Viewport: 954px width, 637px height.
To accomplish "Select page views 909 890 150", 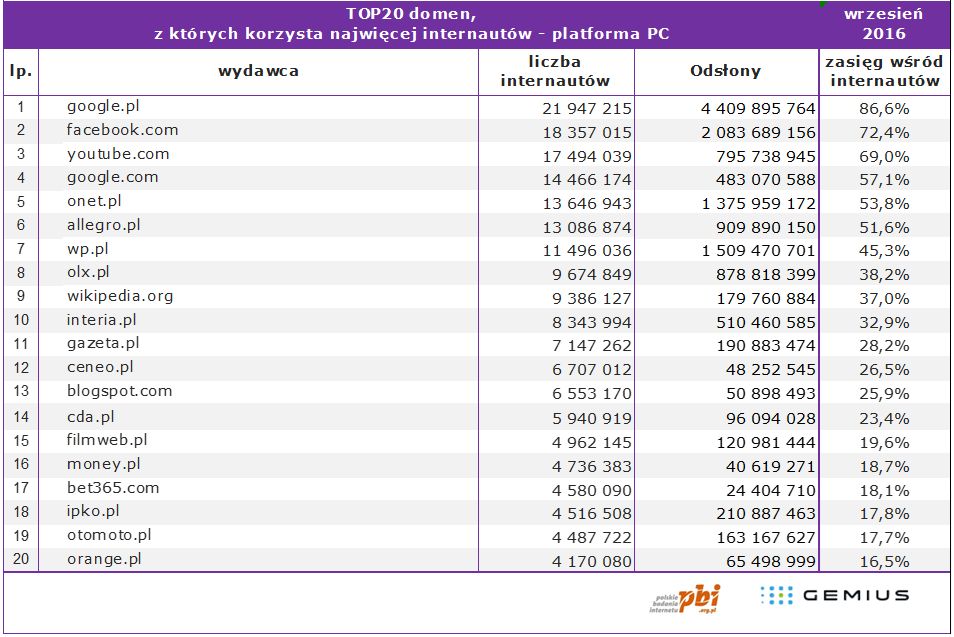I will coord(766,227).
